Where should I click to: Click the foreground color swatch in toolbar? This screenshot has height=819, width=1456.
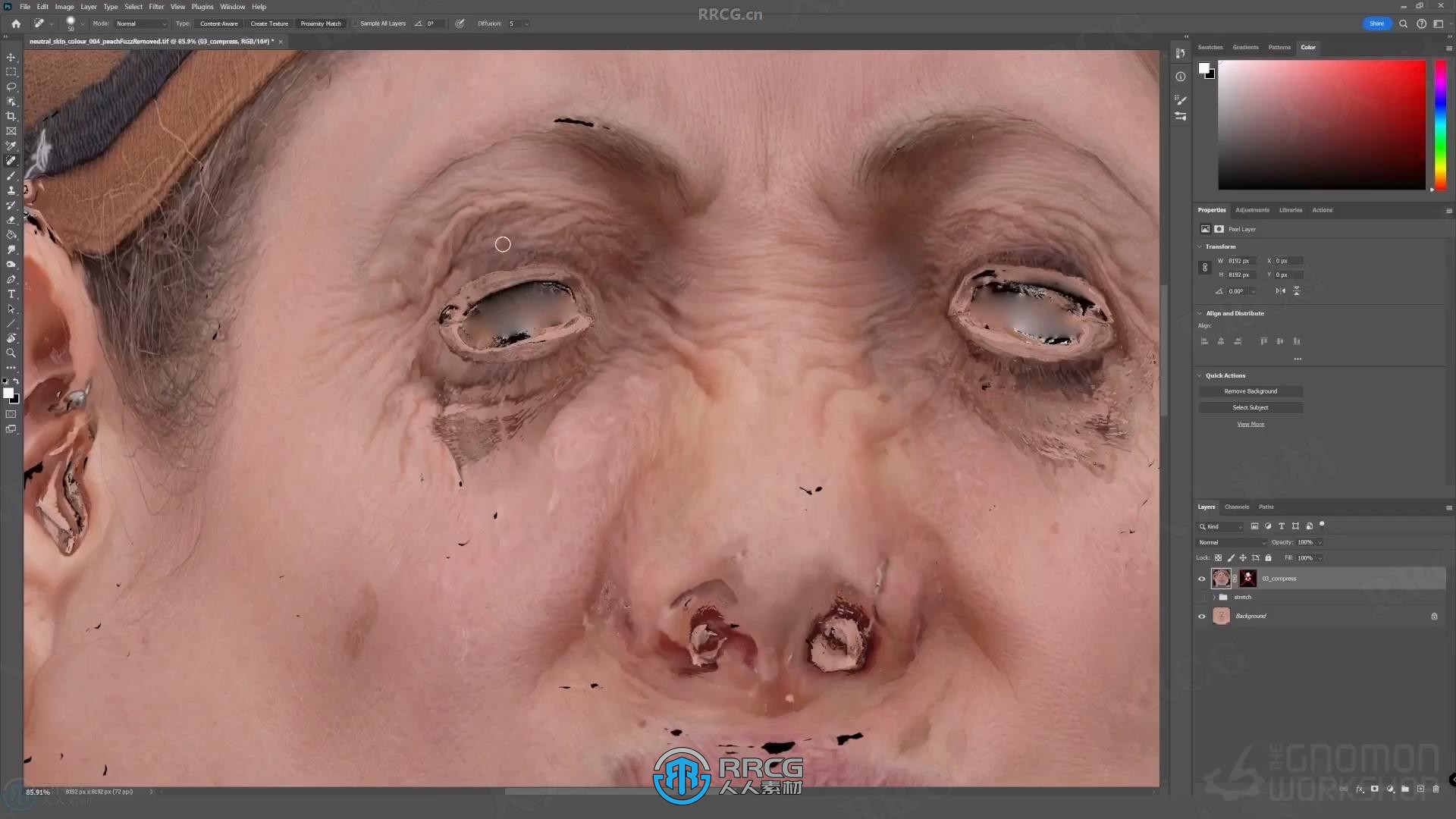tap(8, 393)
